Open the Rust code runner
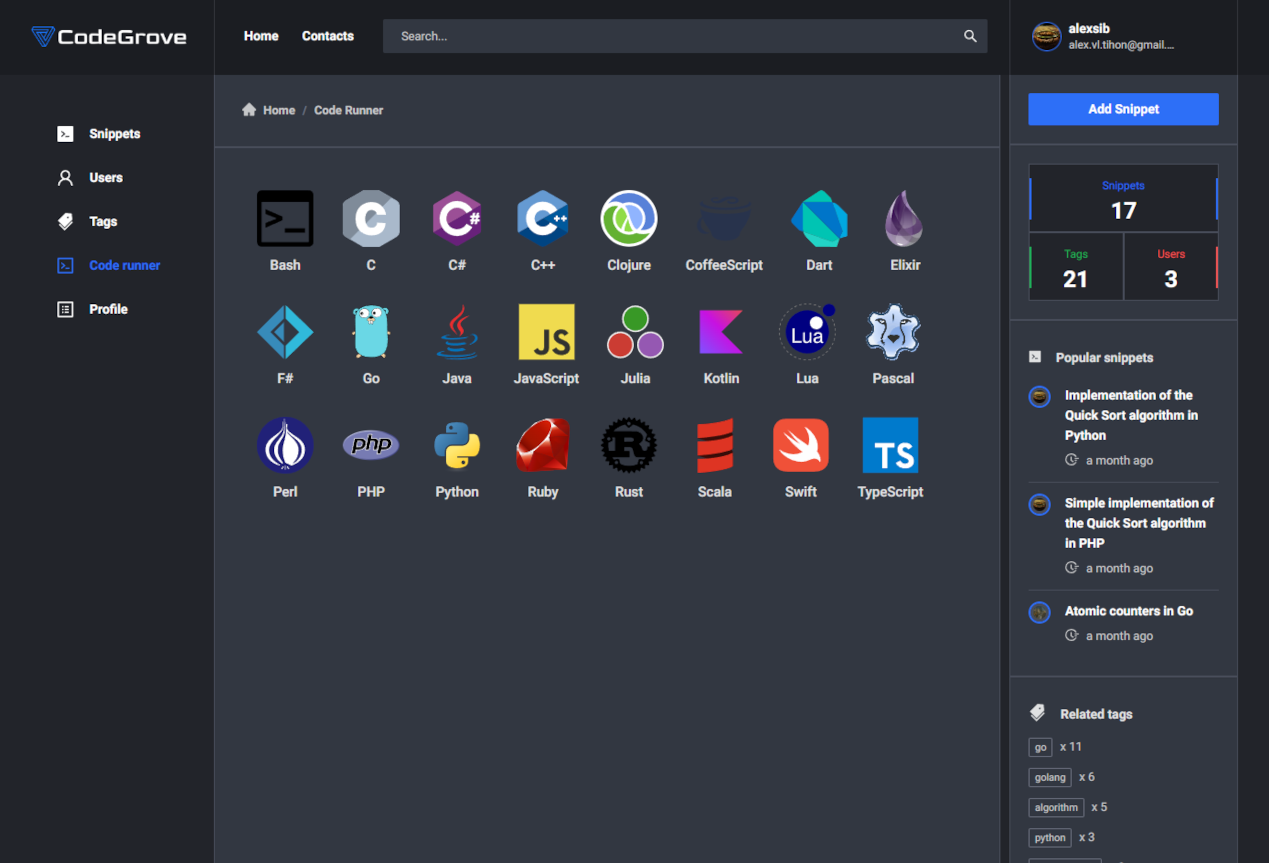This screenshot has height=863, width=1269. tap(629, 445)
